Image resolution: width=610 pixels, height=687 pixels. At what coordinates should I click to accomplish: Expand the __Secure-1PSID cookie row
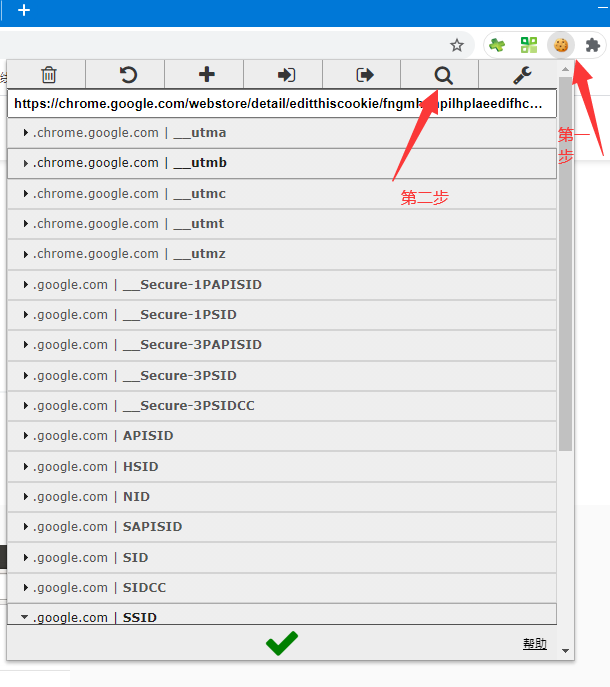tap(282, 315)
